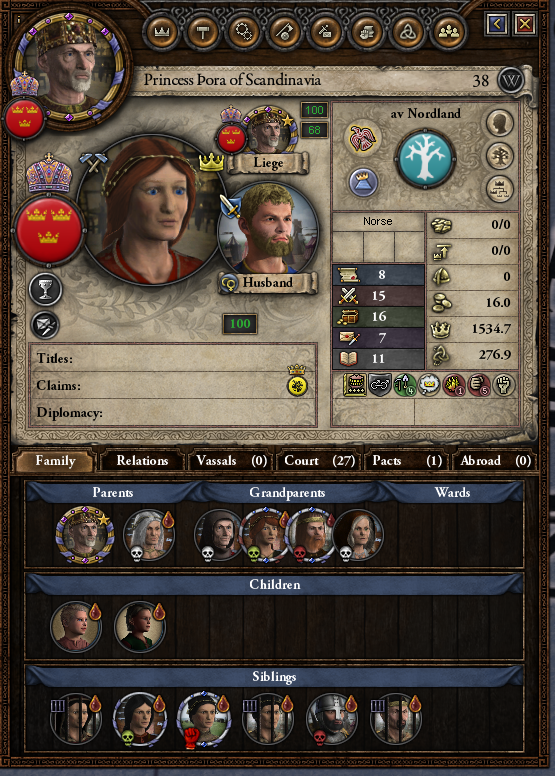Switch to the Court (27) tab
The width and height of the screenshot is (555, 776).
coord(320,461)
